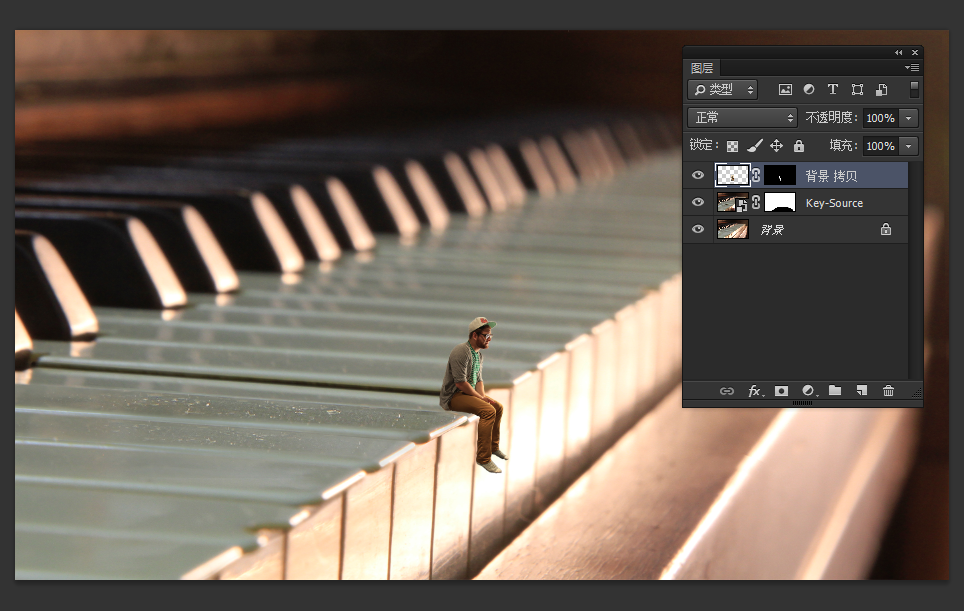Select the 背景 拷贝 layer thumbnail
964x611 pixels.
(733, 175)
